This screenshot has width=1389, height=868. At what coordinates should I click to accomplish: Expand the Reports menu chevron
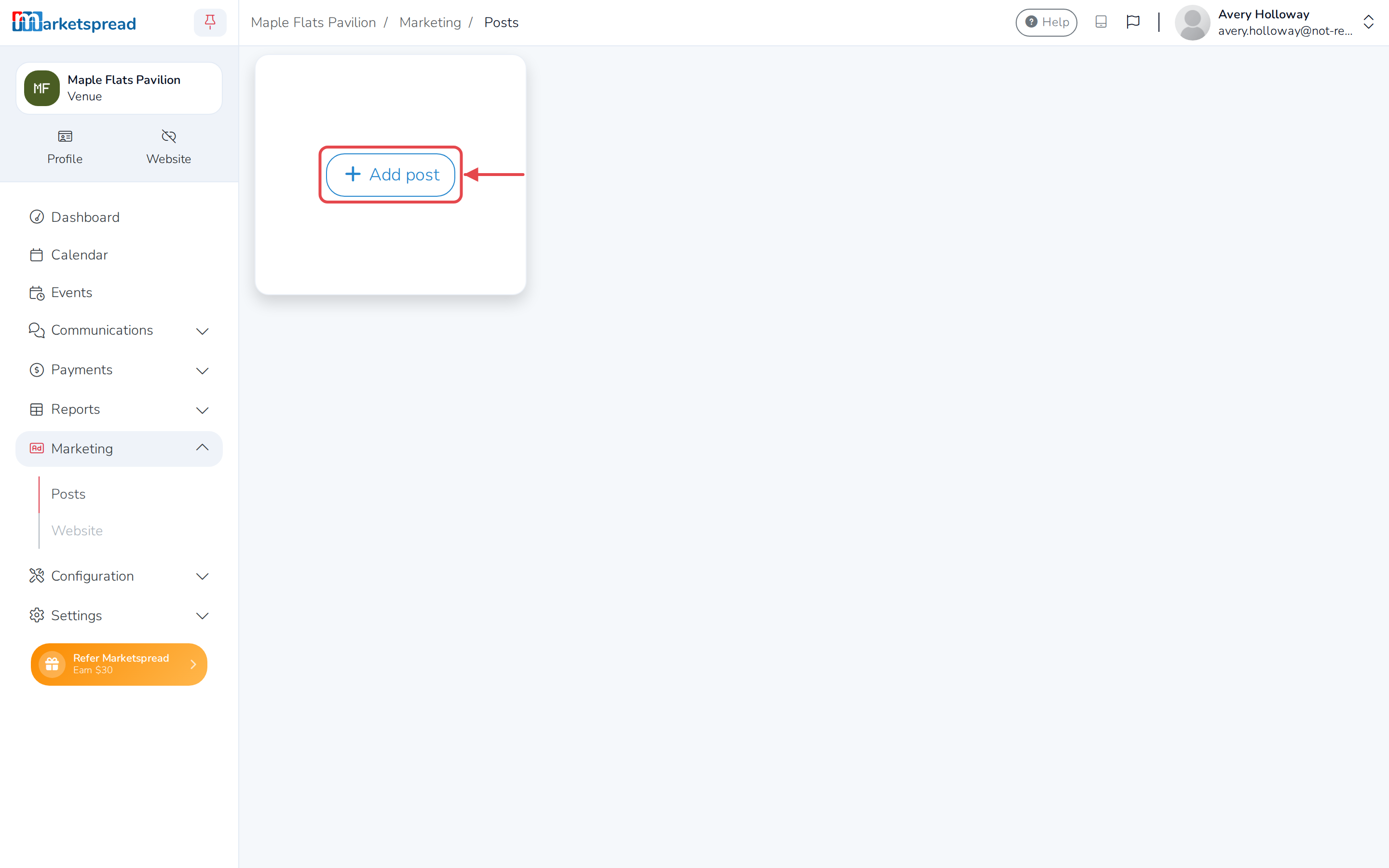pos(202,410)
